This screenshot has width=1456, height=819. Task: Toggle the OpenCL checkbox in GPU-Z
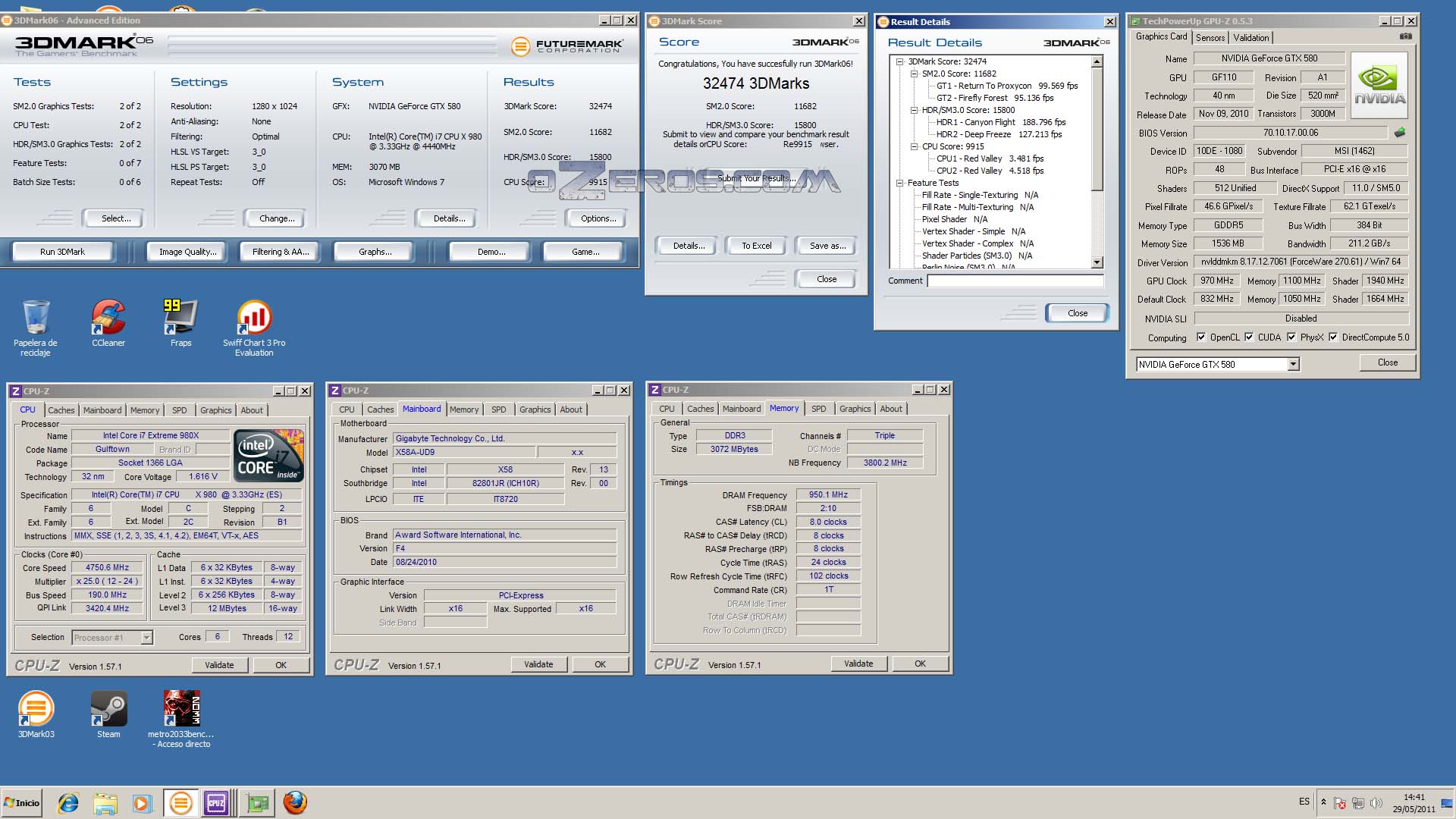click(x=1200, y=337)
